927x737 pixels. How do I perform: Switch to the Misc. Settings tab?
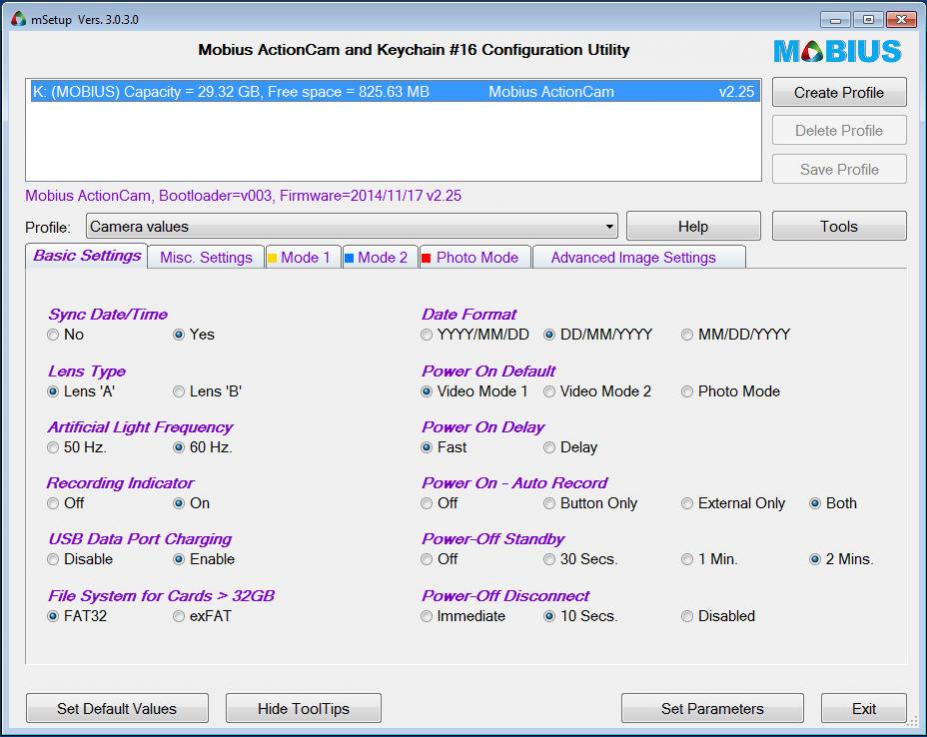(x=206, y=257)
